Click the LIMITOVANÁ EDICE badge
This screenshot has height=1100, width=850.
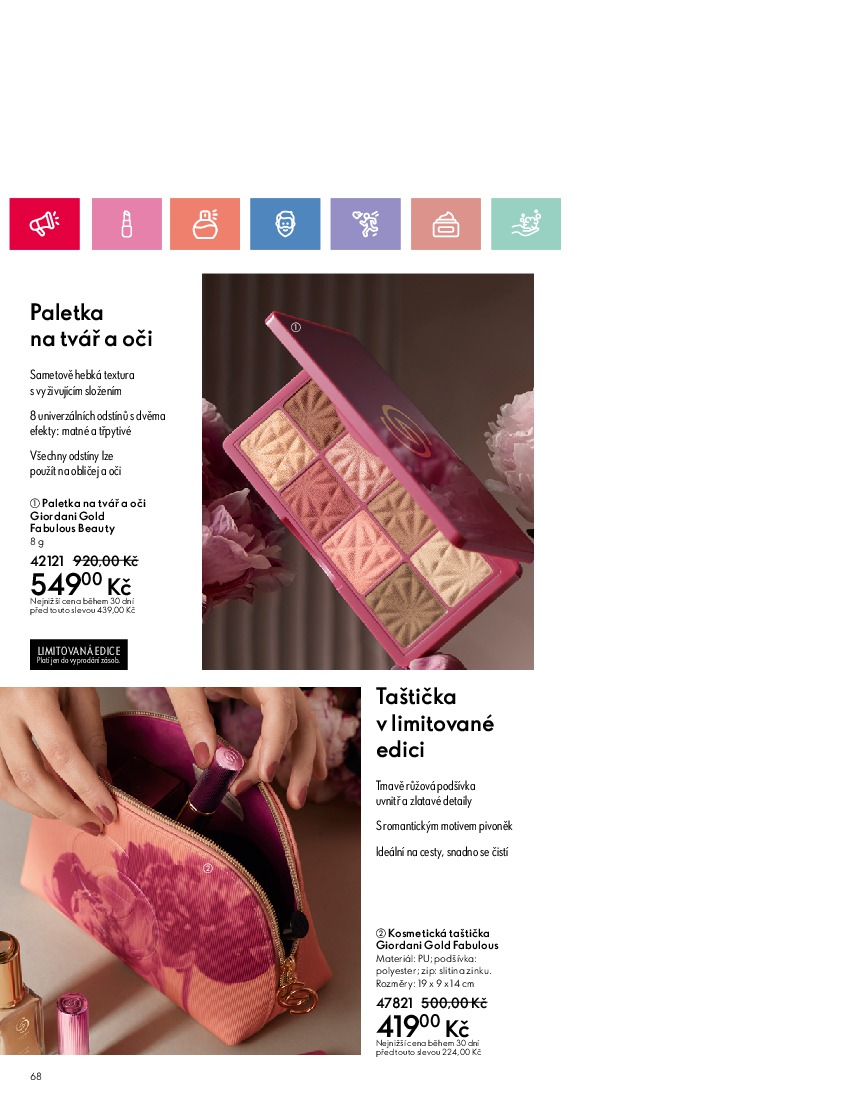pyautogui.click(x=79, y=655)
